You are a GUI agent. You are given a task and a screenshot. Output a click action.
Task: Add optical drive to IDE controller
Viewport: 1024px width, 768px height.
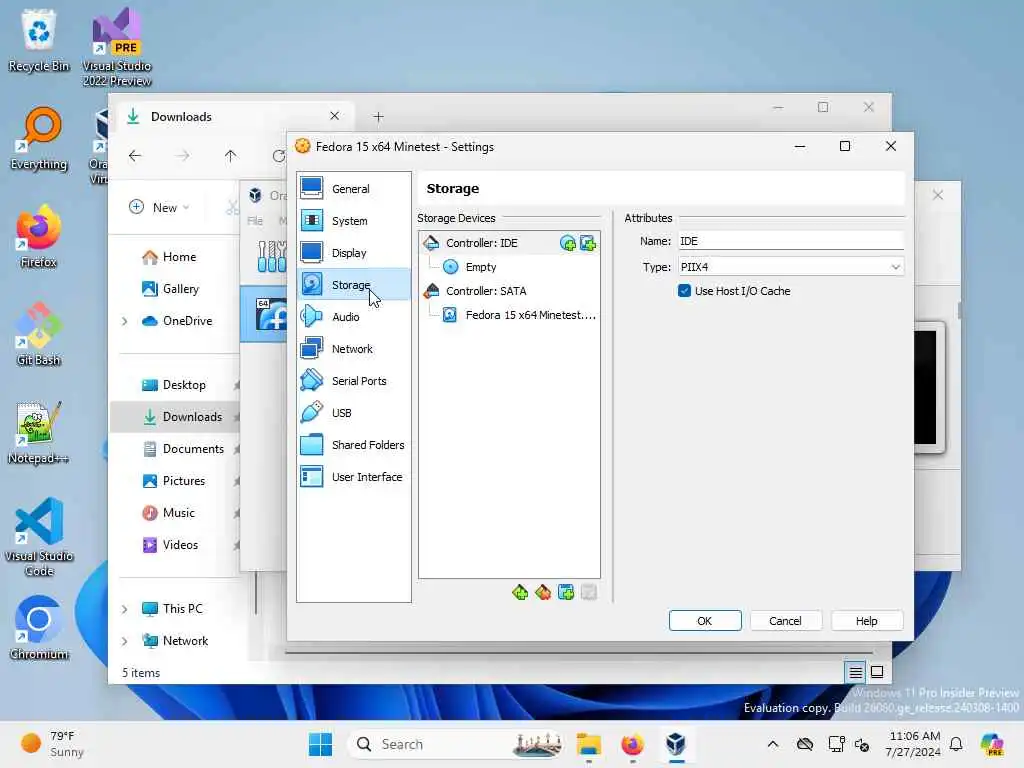(568, 244)
